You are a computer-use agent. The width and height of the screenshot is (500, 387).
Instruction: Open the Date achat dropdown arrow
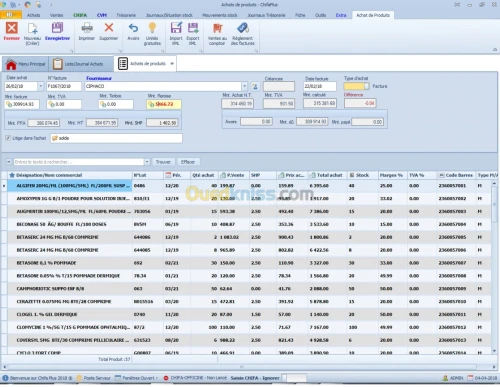point(40,86)
